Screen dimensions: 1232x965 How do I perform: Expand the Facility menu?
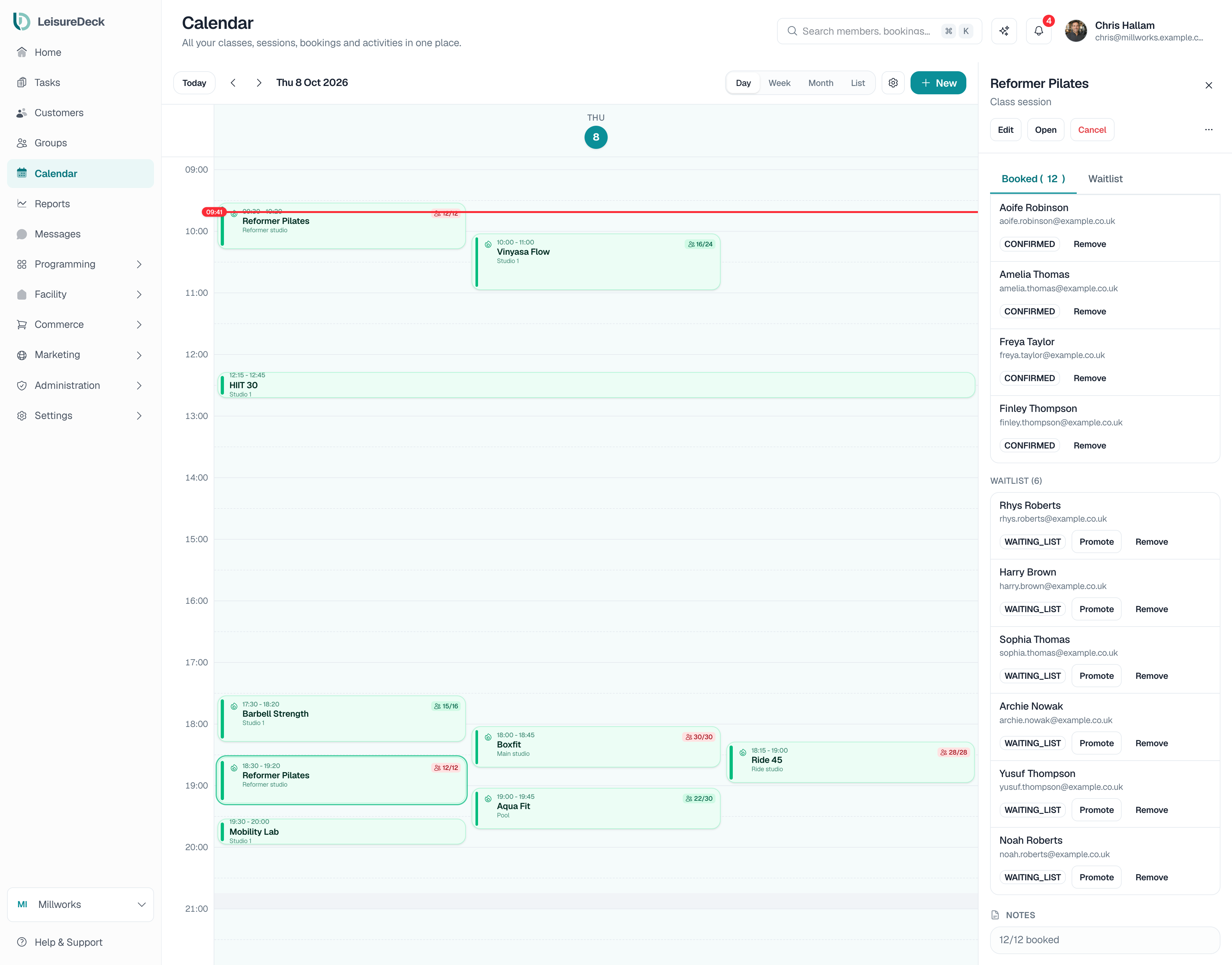coord(80,295)
